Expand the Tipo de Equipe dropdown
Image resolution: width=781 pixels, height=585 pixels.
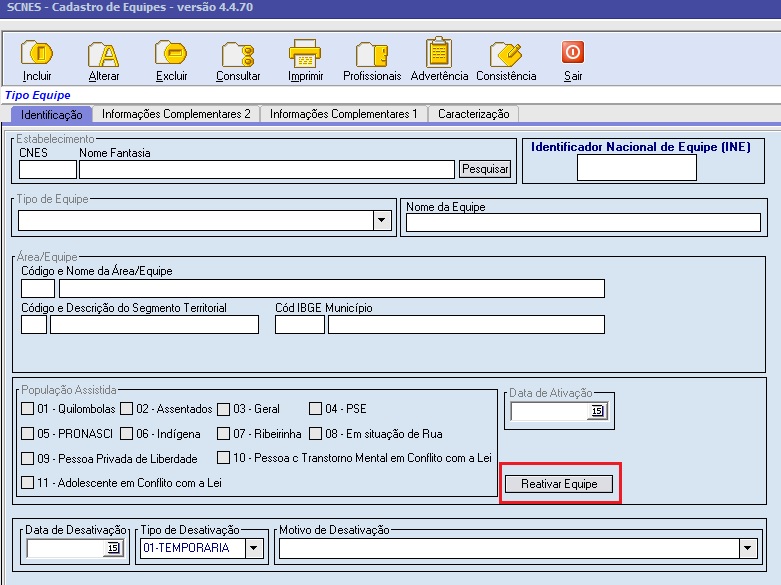pos(381,221)
